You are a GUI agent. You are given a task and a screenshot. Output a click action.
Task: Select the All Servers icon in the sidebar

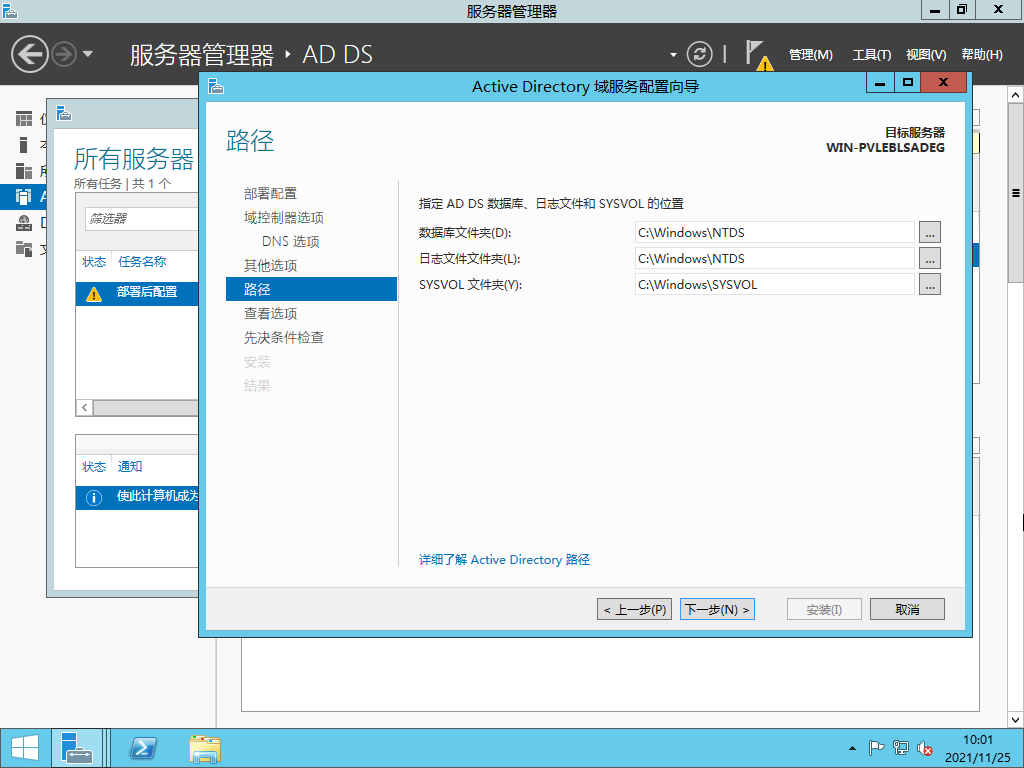click(24, 170)
